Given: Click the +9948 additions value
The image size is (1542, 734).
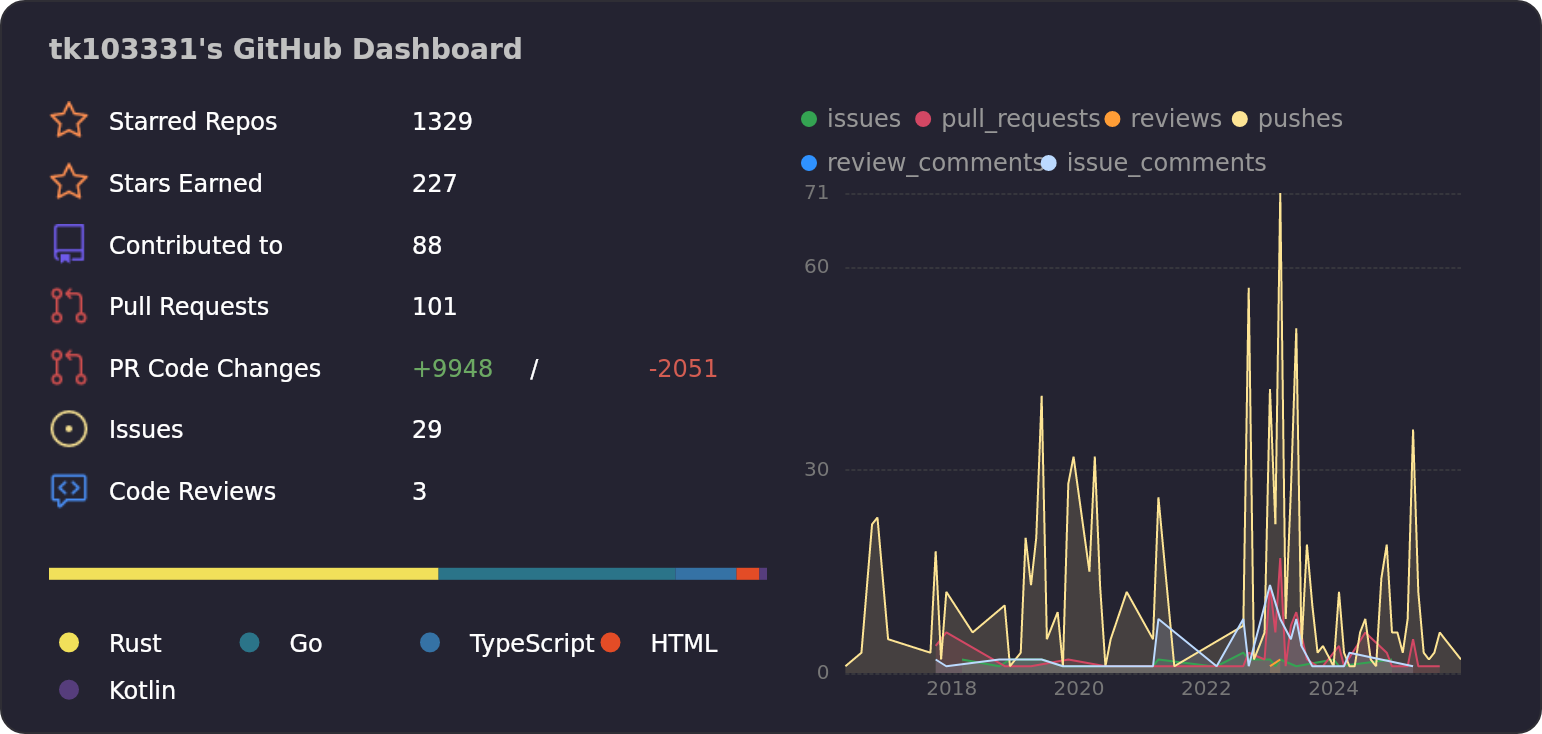Looking at the screenshot, I should click(x=453, y=368).
